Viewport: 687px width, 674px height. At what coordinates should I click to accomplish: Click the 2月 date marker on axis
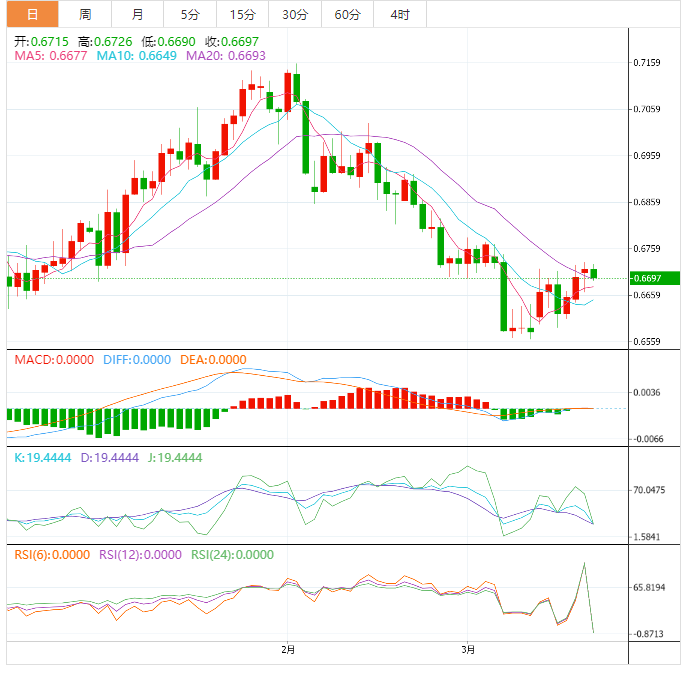[x=287, y=649]
